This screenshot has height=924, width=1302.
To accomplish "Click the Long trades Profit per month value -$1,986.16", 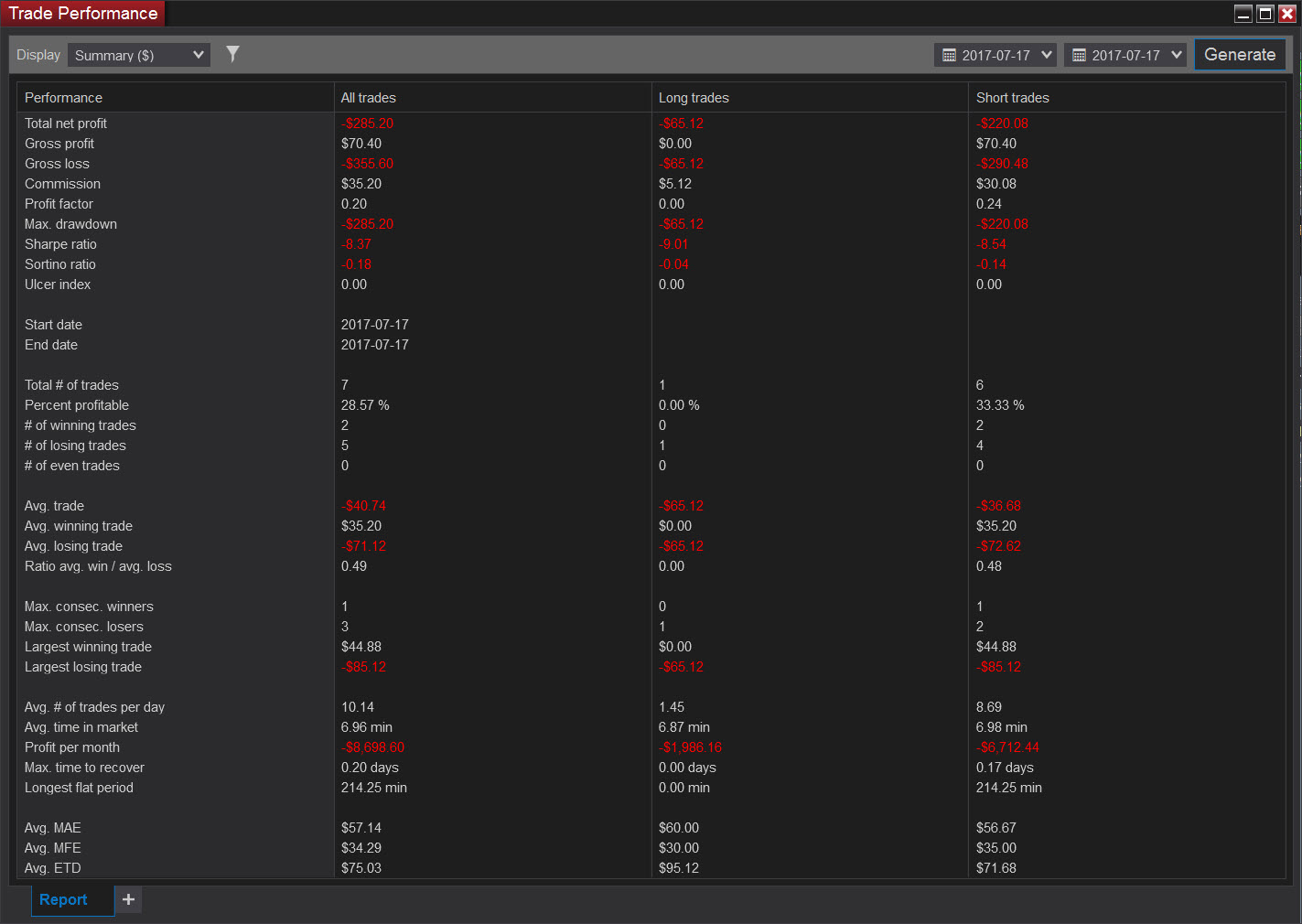I will pos(691,747).
